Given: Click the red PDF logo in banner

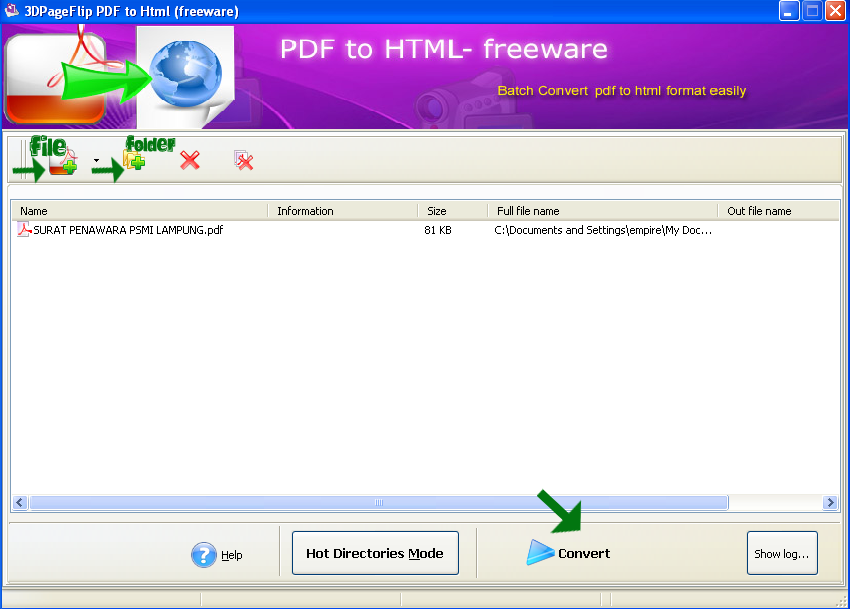Looking at the screenshot, I should [x=56, y=78].
